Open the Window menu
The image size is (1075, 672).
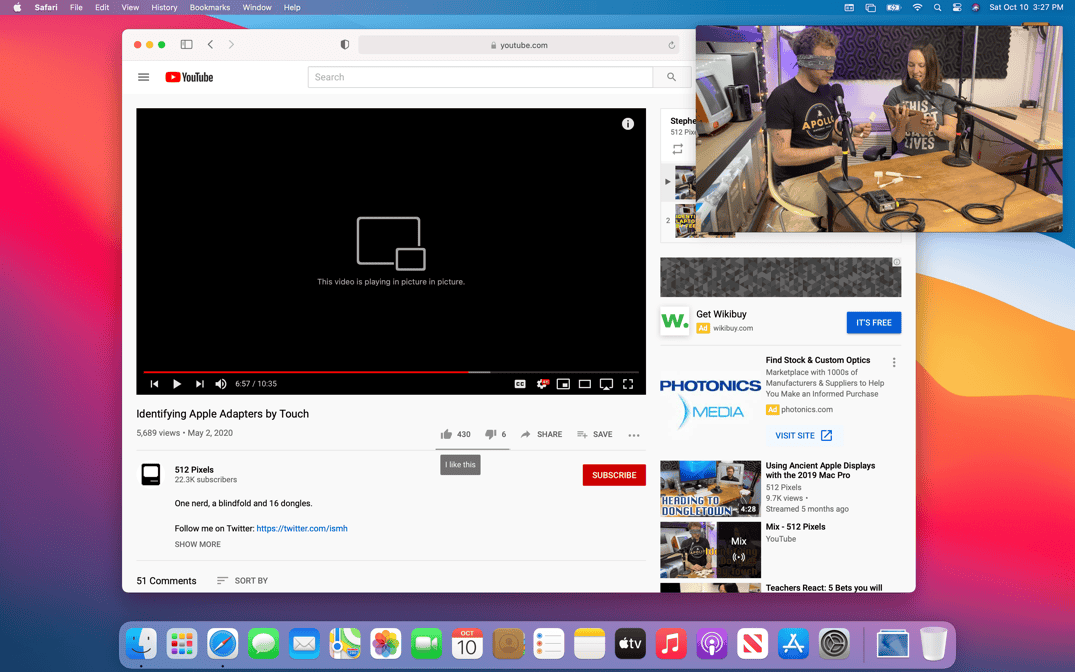click(256, 8)
